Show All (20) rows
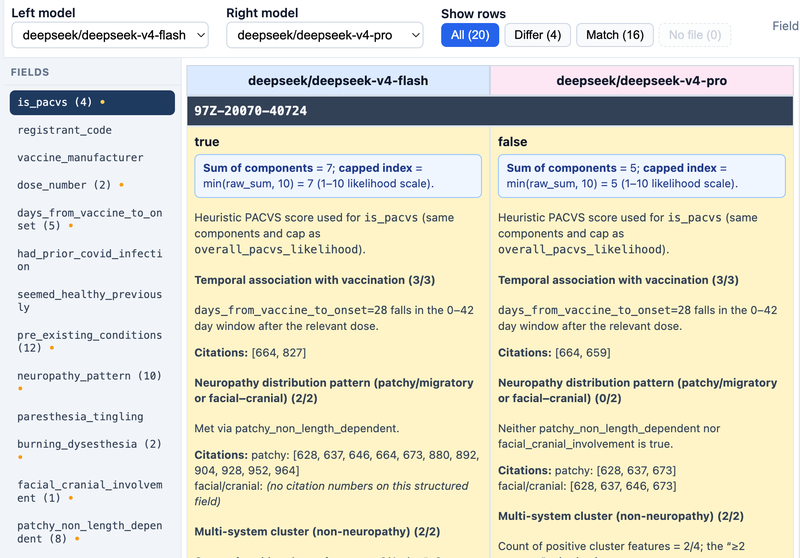The image size is (800, 558). tap(470, 35)
